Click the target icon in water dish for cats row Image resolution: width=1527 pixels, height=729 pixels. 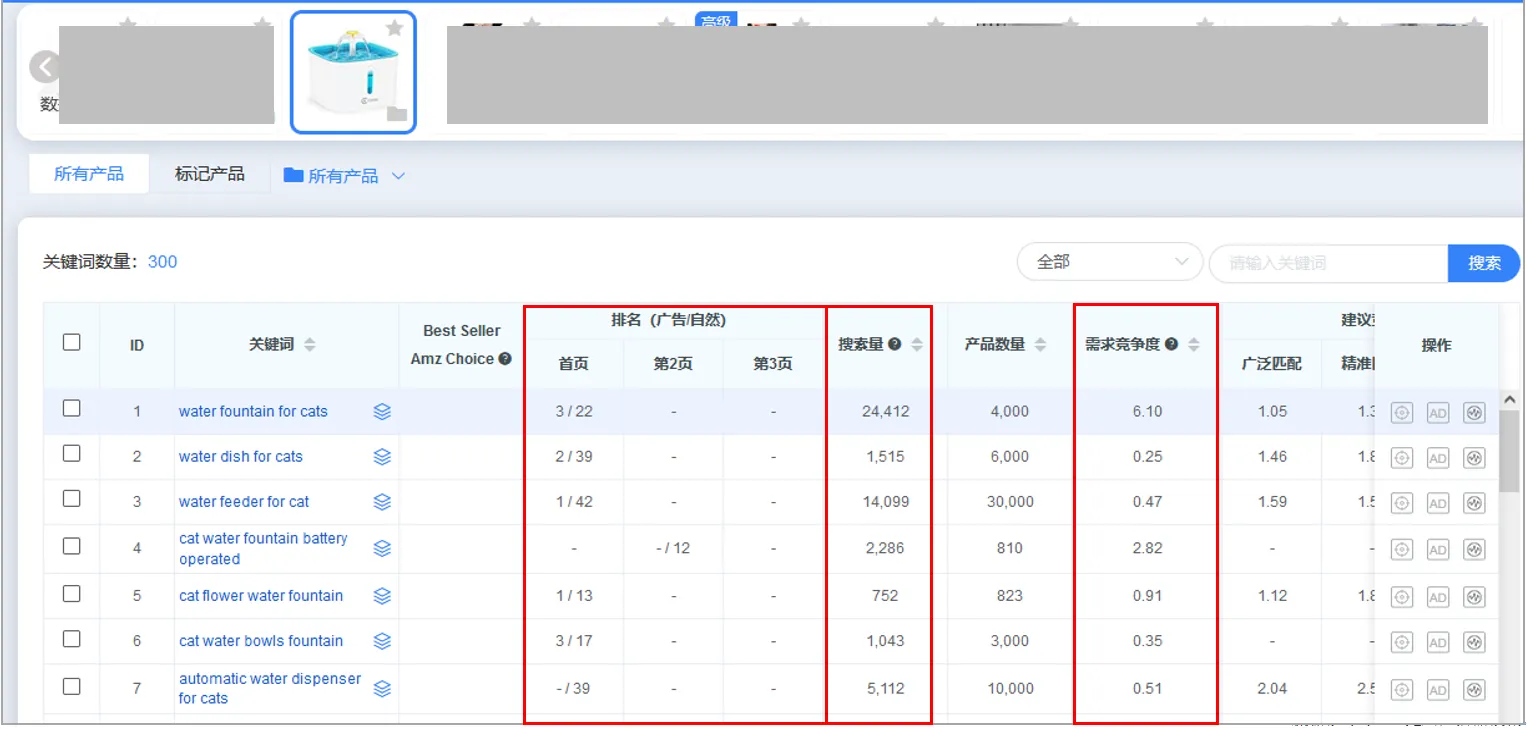[x=1402, y=457]
